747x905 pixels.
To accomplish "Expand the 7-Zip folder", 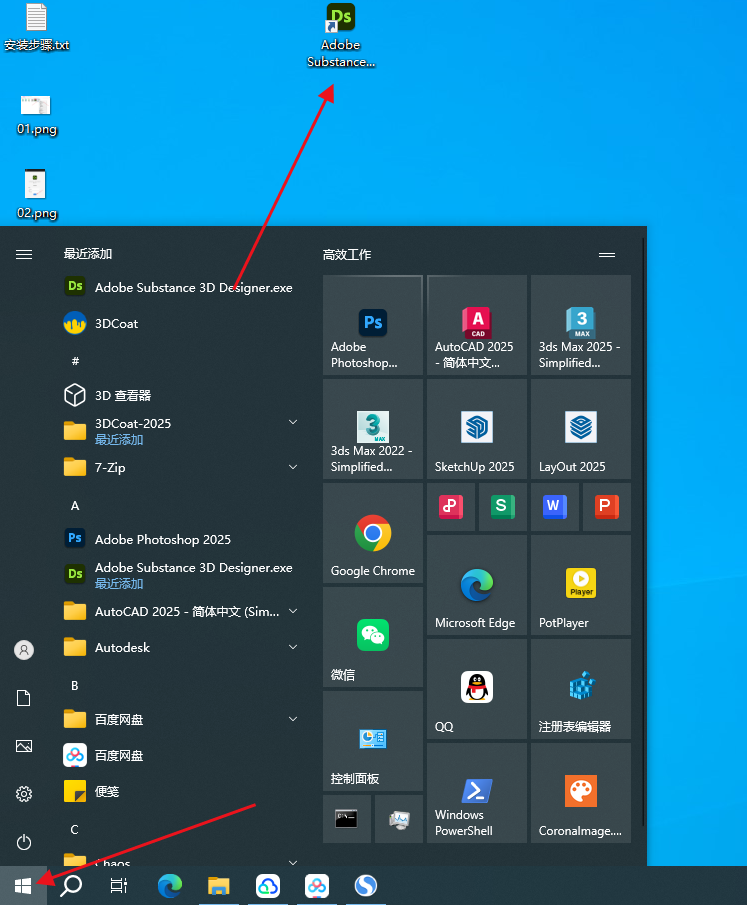I will coord(180,467).
